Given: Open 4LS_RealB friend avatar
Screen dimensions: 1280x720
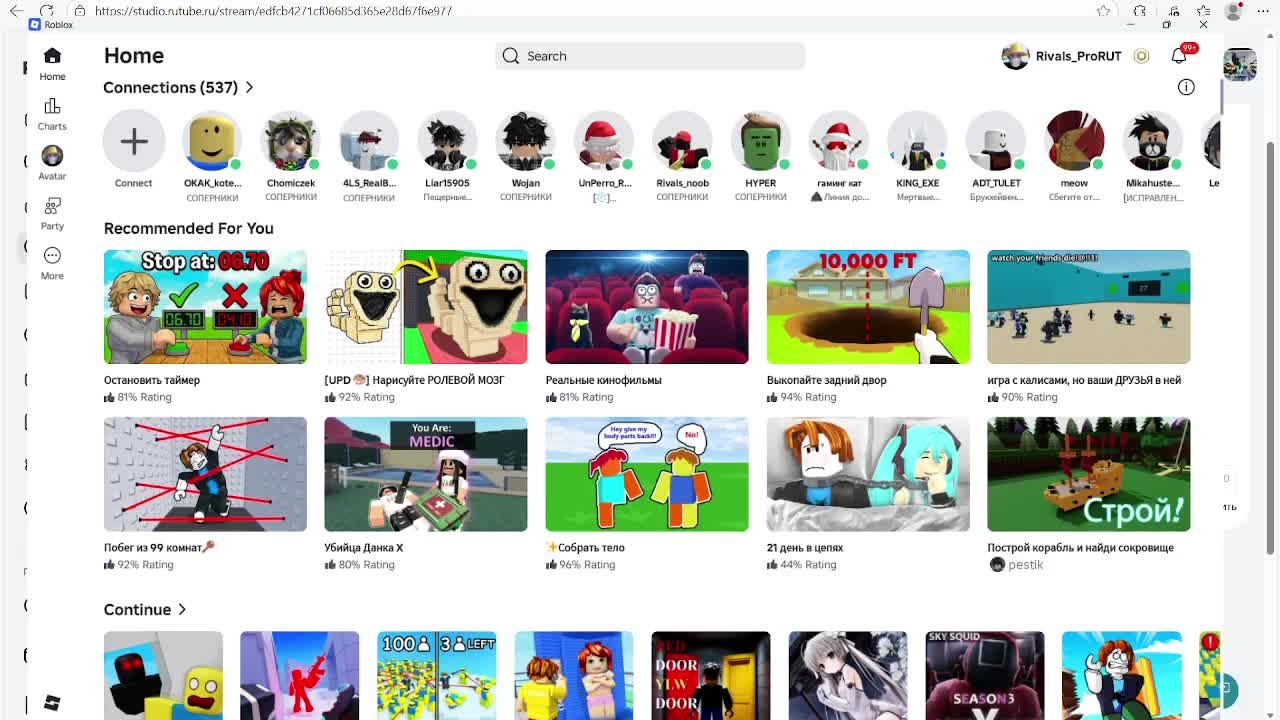Looking at the screenshot, I should pos(369,141).
